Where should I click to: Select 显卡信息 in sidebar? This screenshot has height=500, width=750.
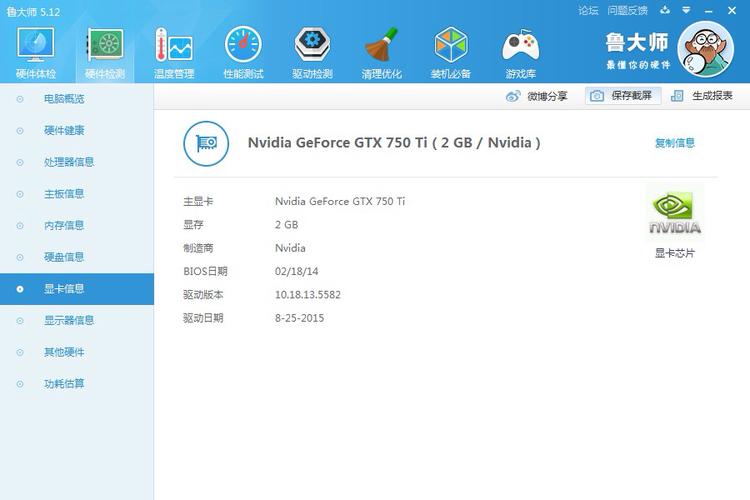coord(77,289)
